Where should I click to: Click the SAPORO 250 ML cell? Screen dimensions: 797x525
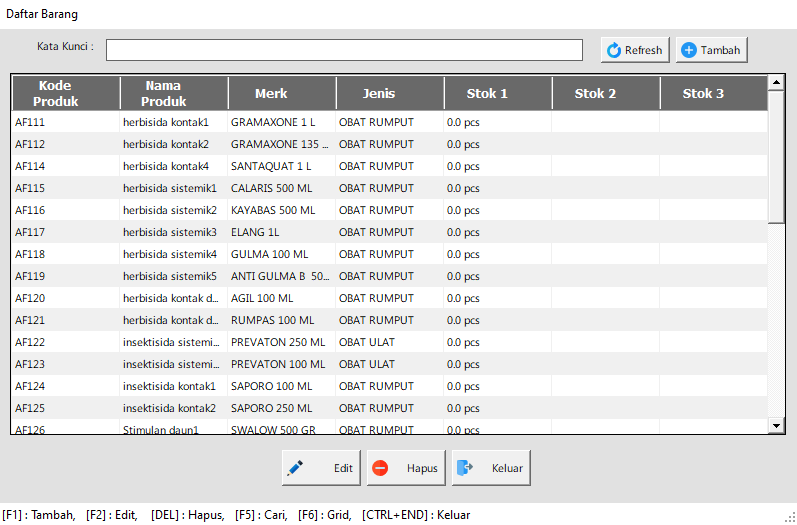click(282, 408)
